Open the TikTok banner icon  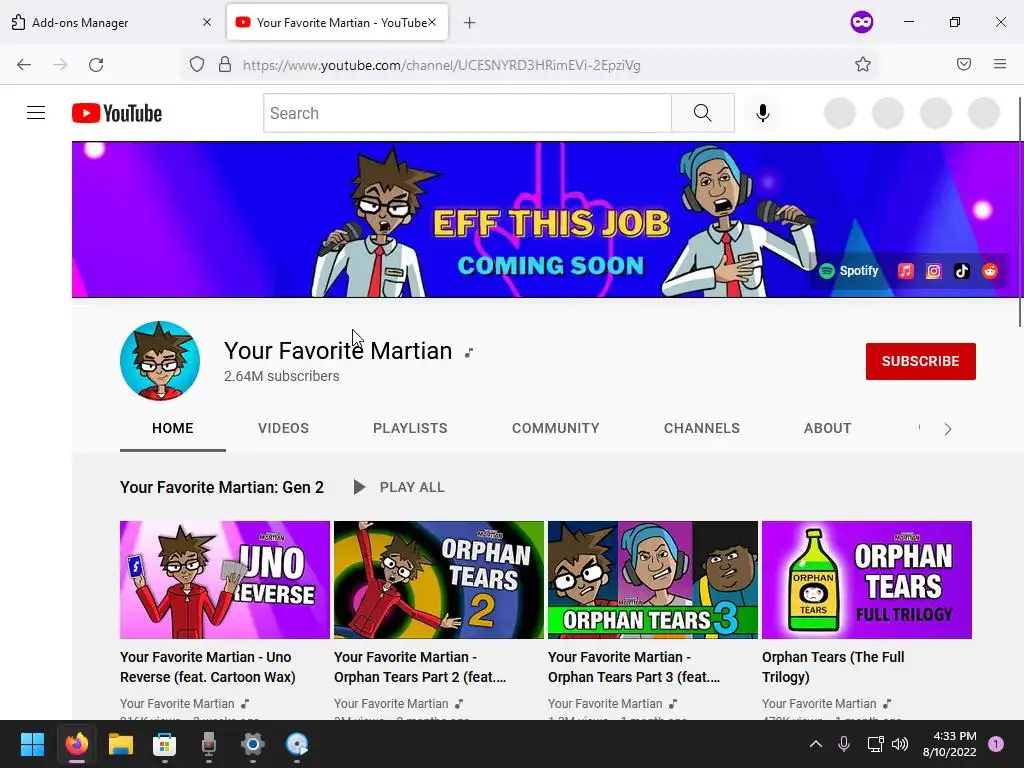click(x=962, y=271)
